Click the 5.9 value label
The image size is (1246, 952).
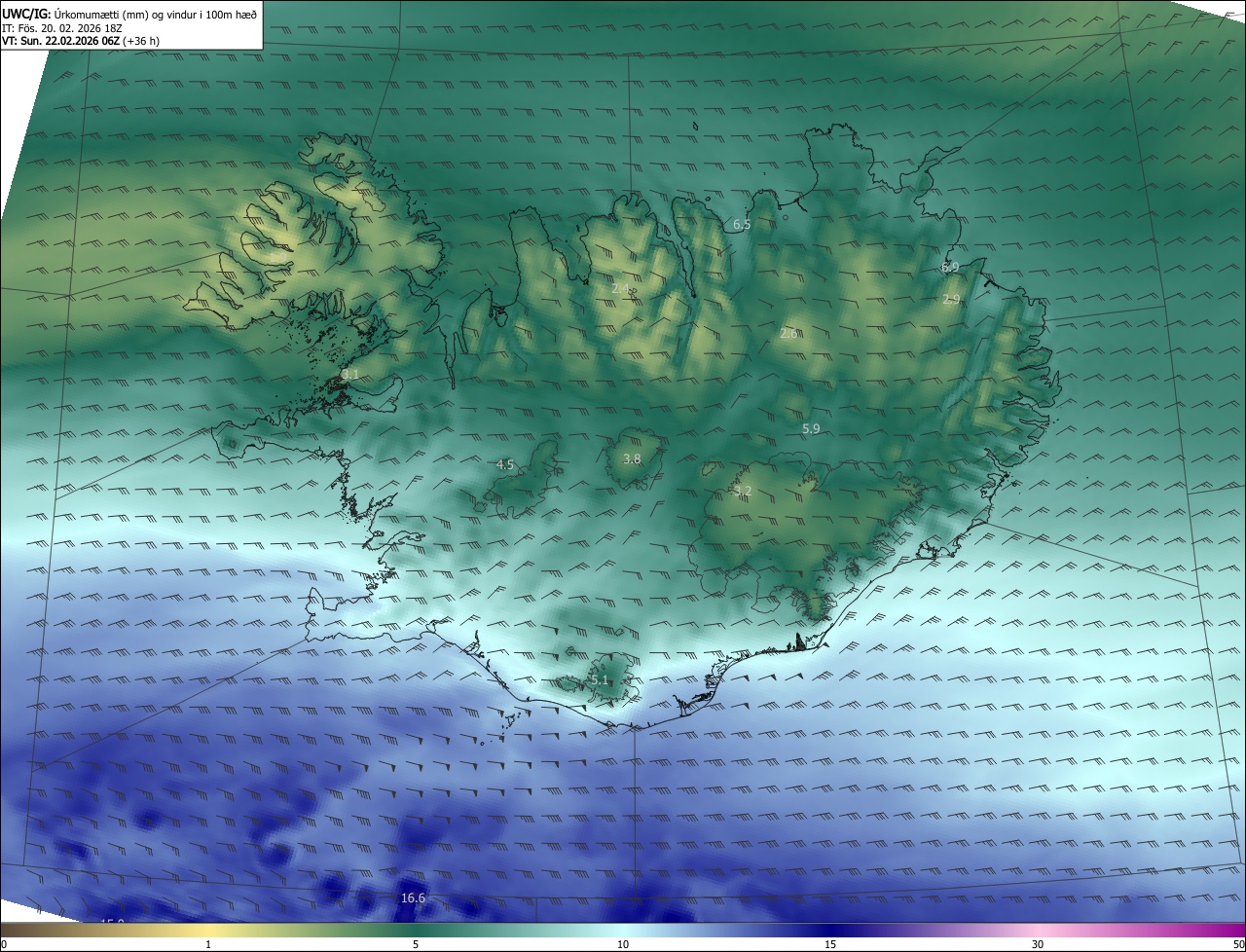(811, 428)
